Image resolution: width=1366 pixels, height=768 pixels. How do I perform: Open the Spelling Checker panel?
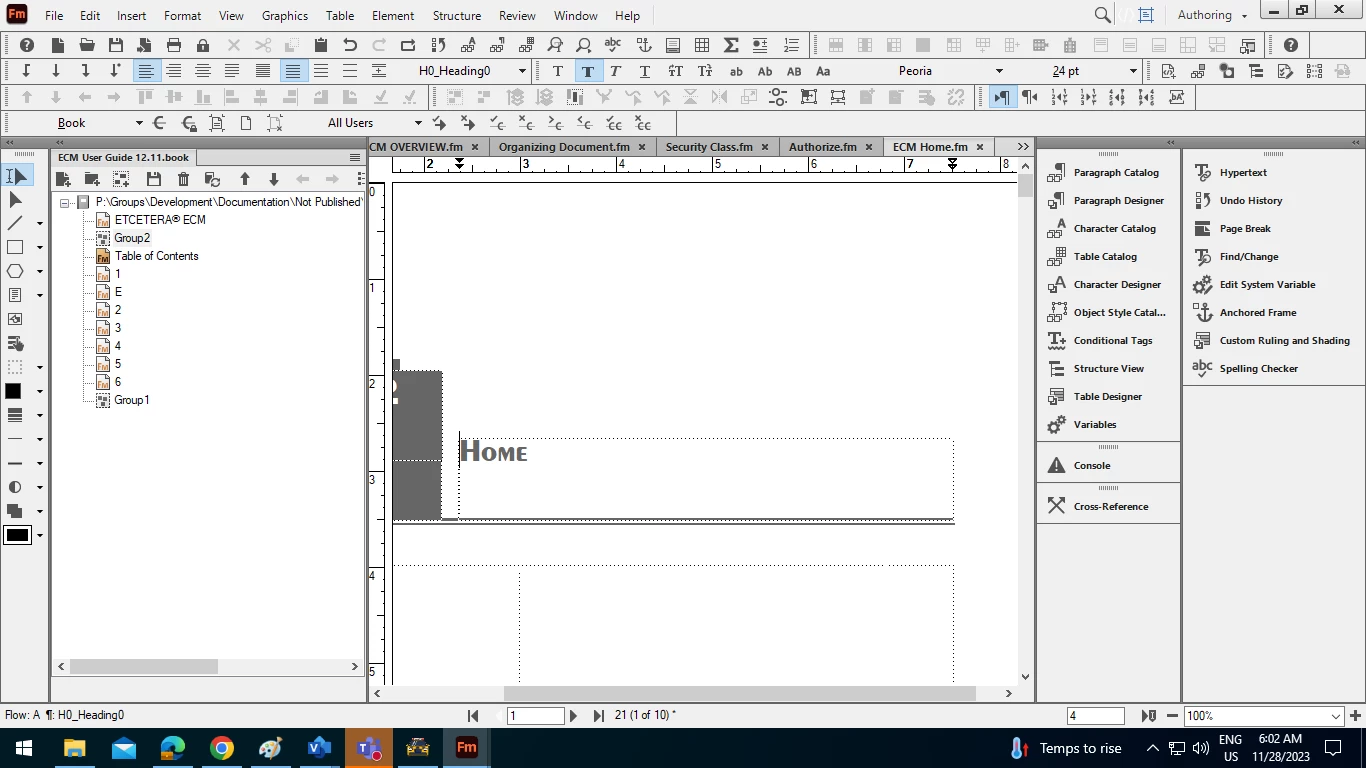pyautogui.click(x=1258, y=368)
